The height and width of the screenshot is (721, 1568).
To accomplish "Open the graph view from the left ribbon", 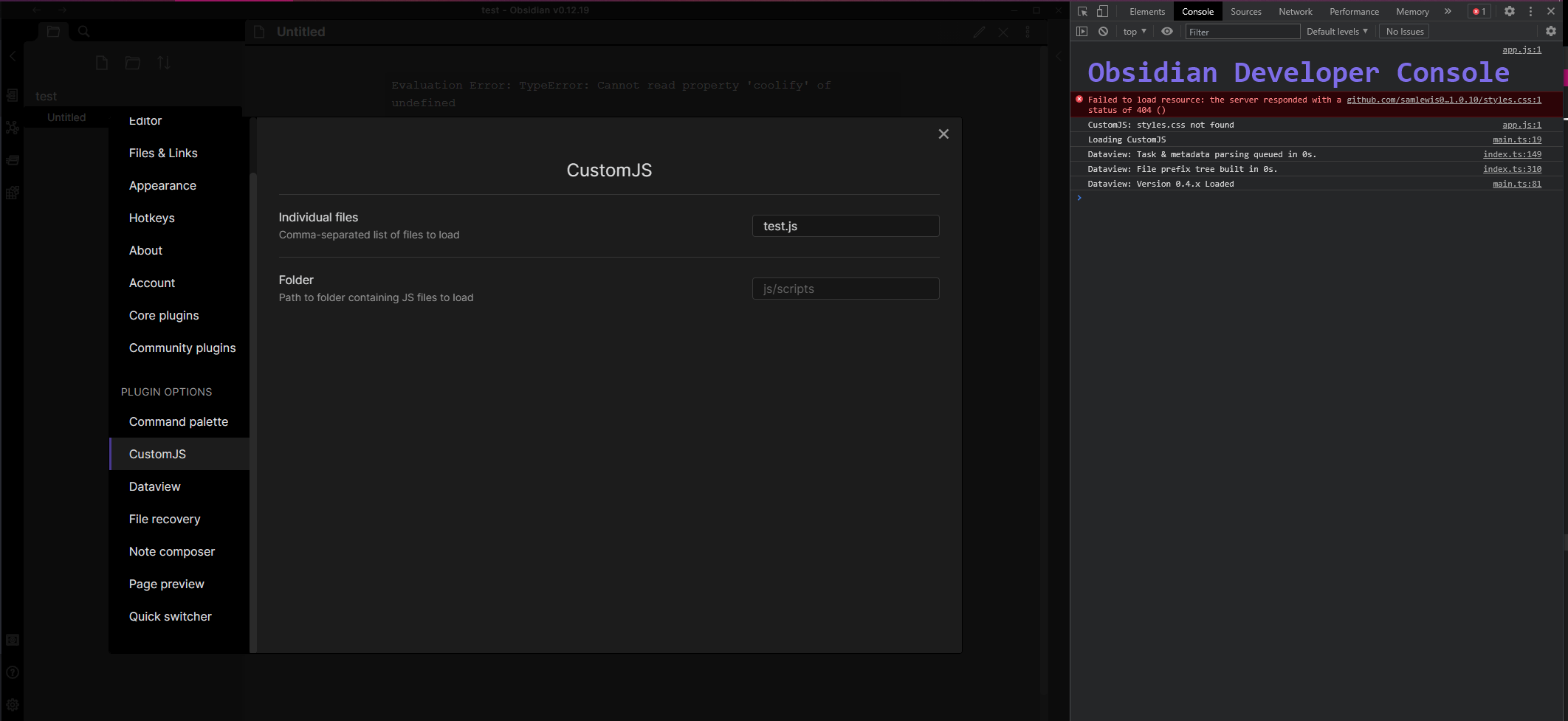I will [12, 128].
